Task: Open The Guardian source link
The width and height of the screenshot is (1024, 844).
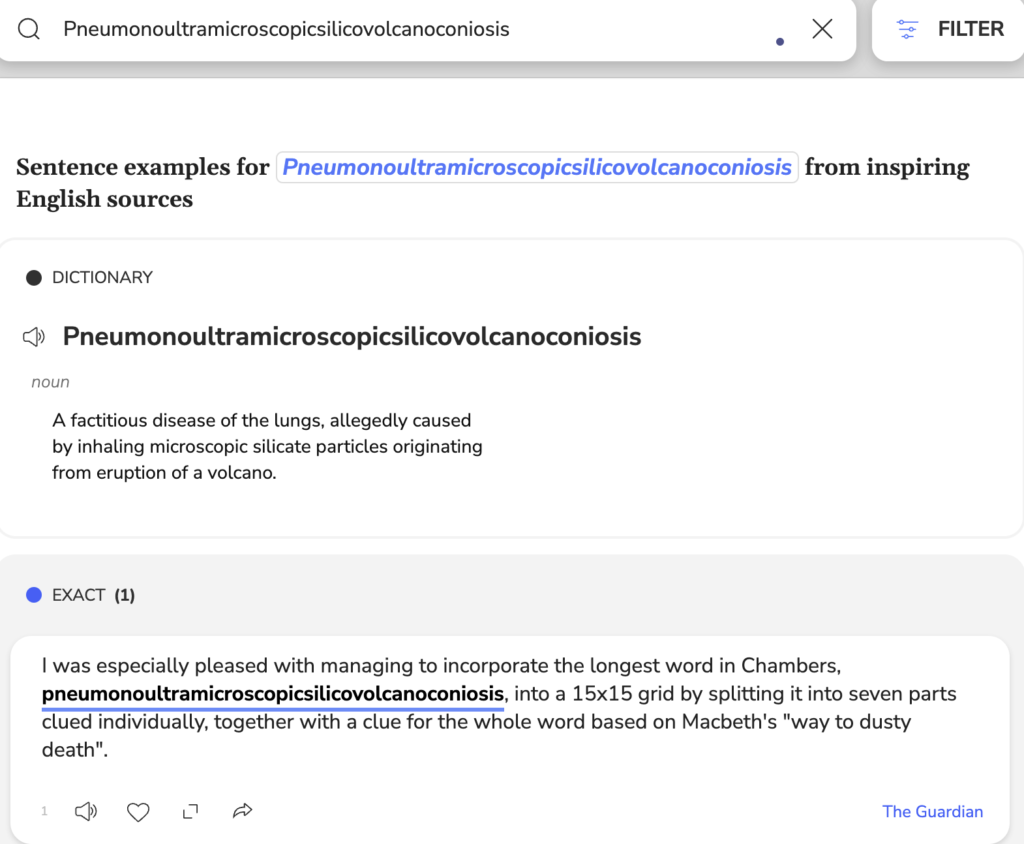Action: [x=932, y=811]
